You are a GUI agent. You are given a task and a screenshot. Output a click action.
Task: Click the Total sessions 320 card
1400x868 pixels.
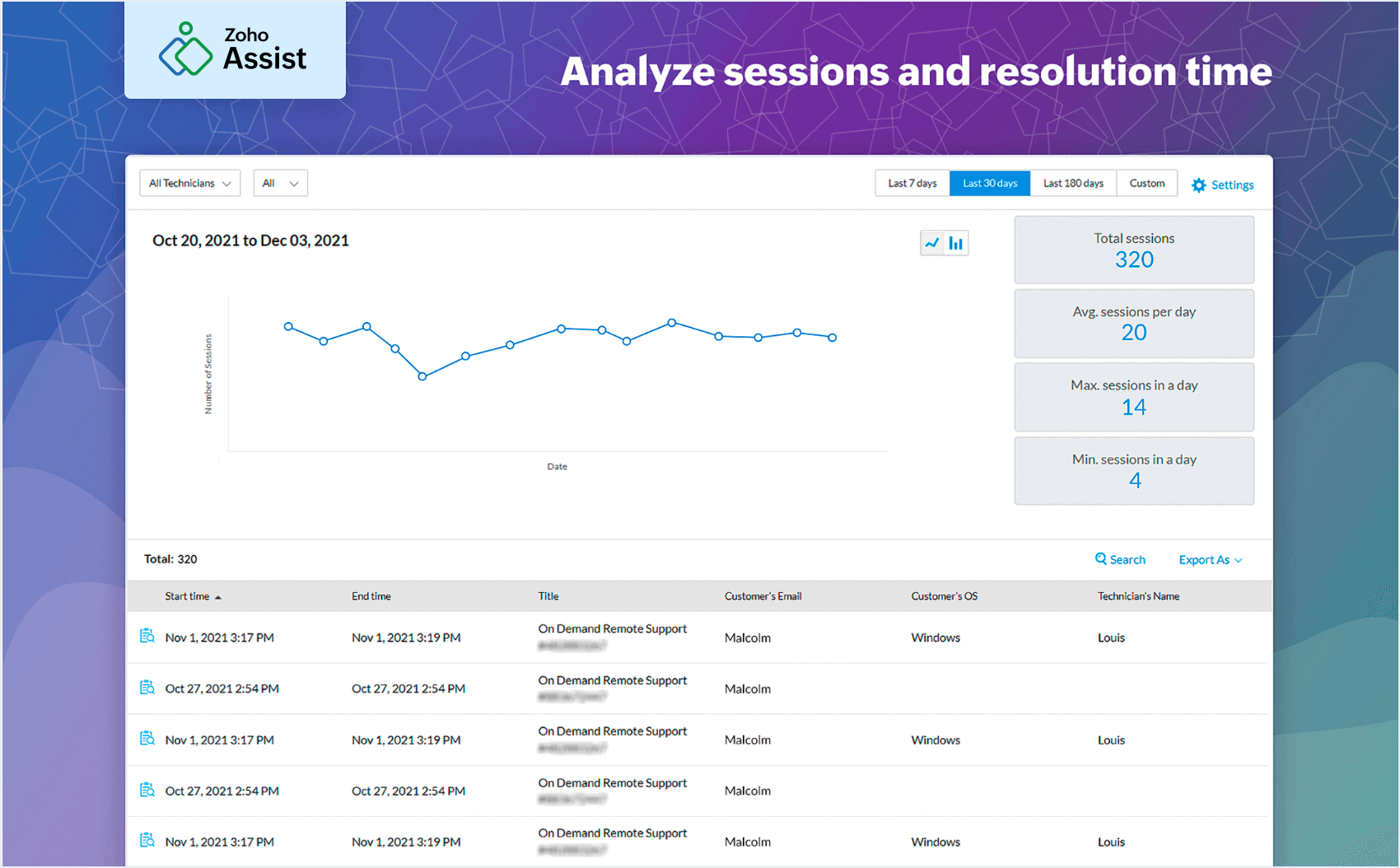1134,250
